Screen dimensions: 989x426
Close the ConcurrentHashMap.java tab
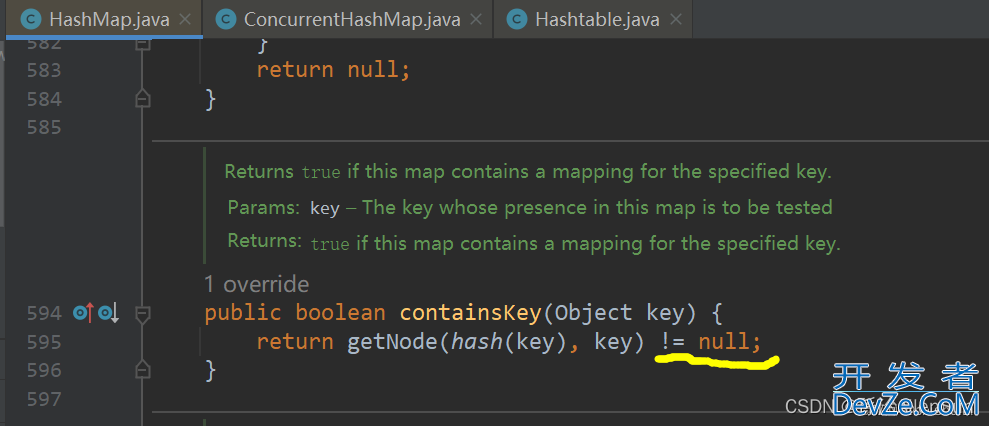476,20
